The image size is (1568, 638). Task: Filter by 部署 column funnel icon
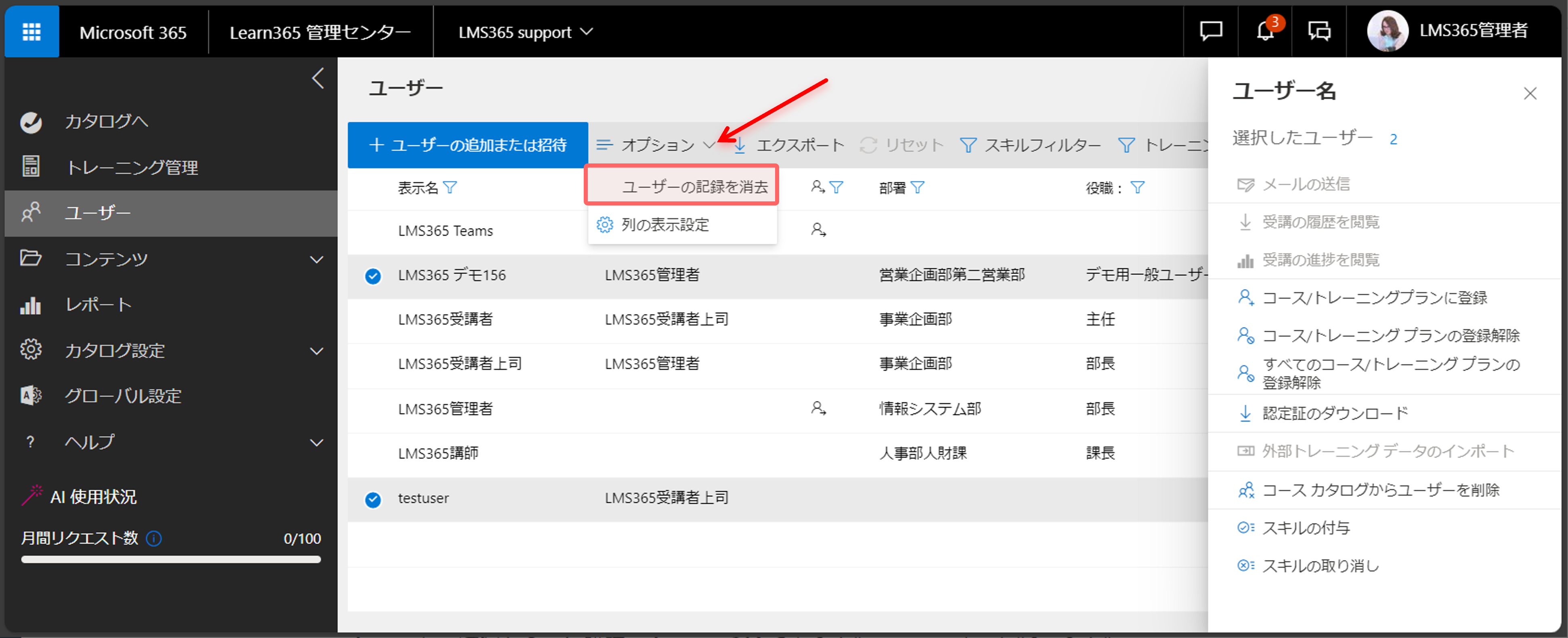tap(917, 187)
